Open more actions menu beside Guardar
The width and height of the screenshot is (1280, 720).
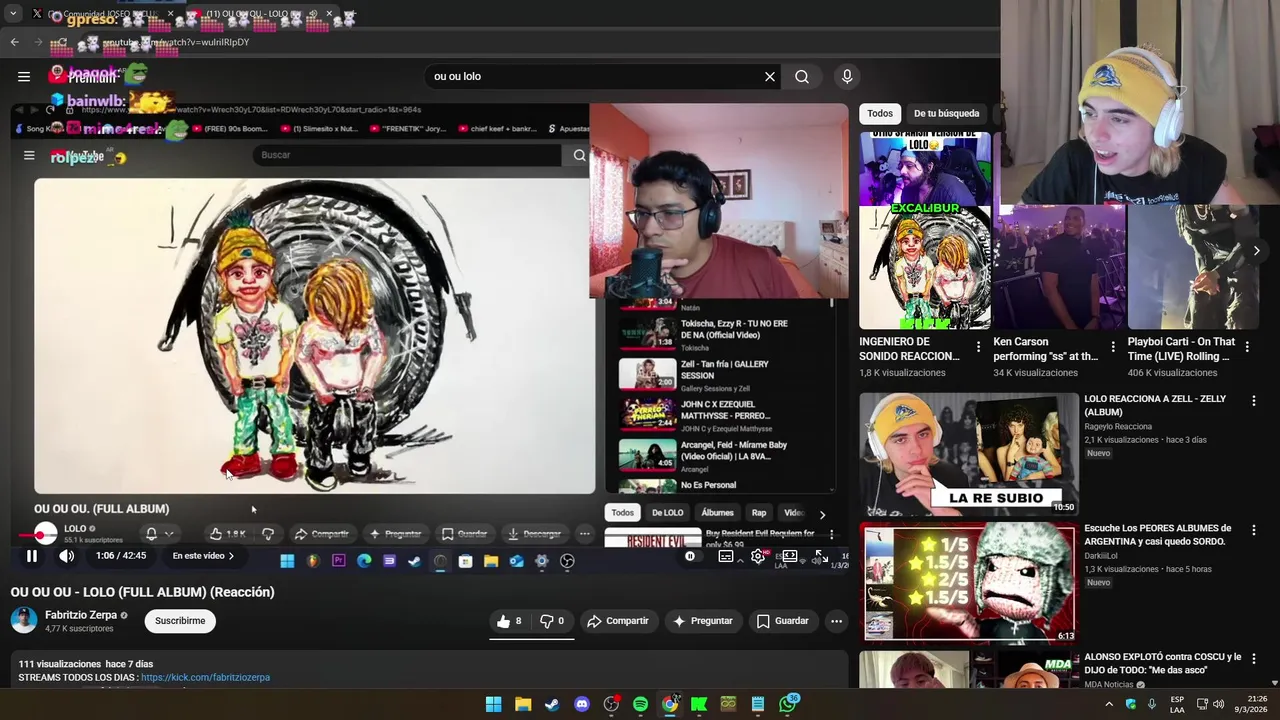pos(836,621)
